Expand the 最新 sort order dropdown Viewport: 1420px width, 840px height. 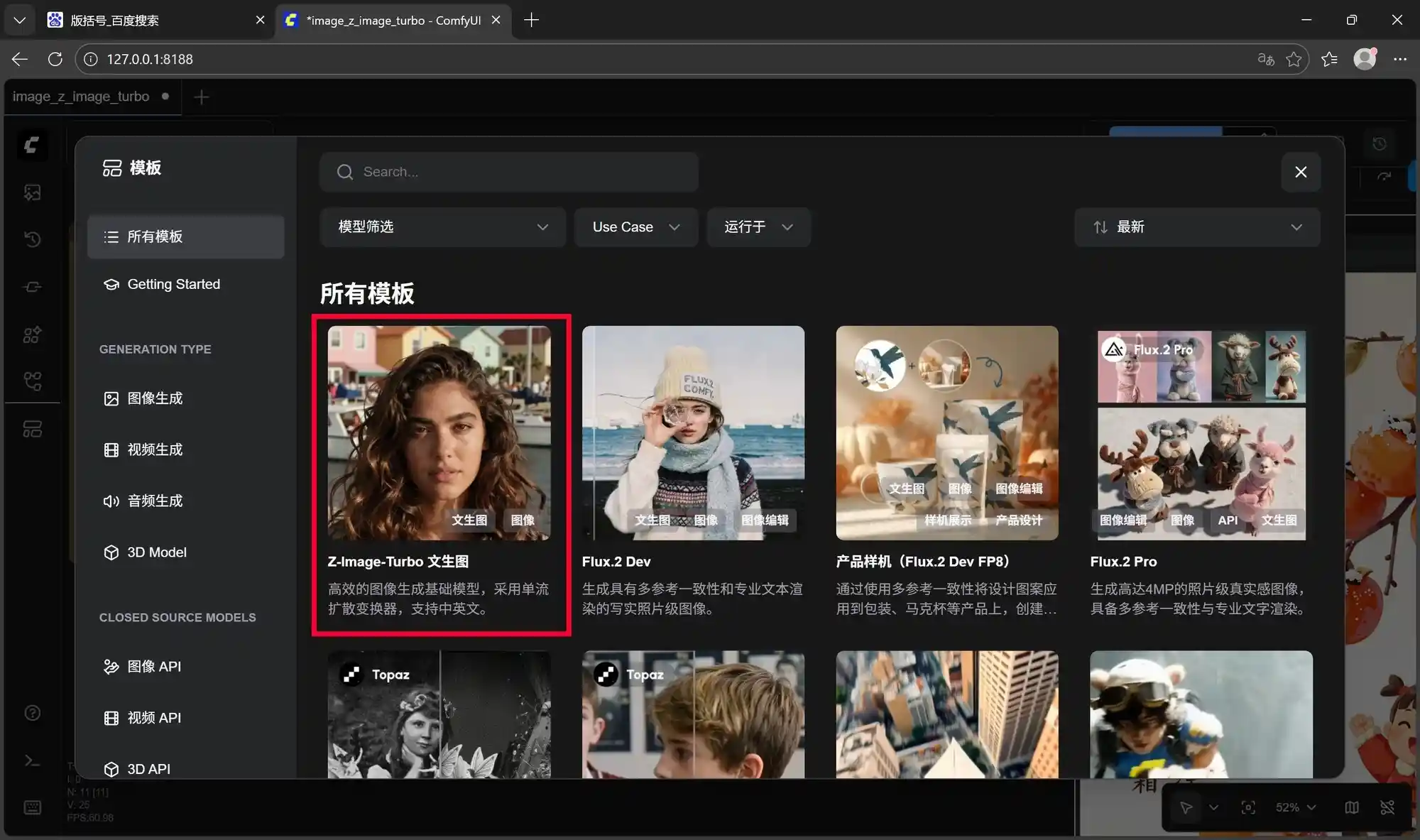[x=1197, y=227]
